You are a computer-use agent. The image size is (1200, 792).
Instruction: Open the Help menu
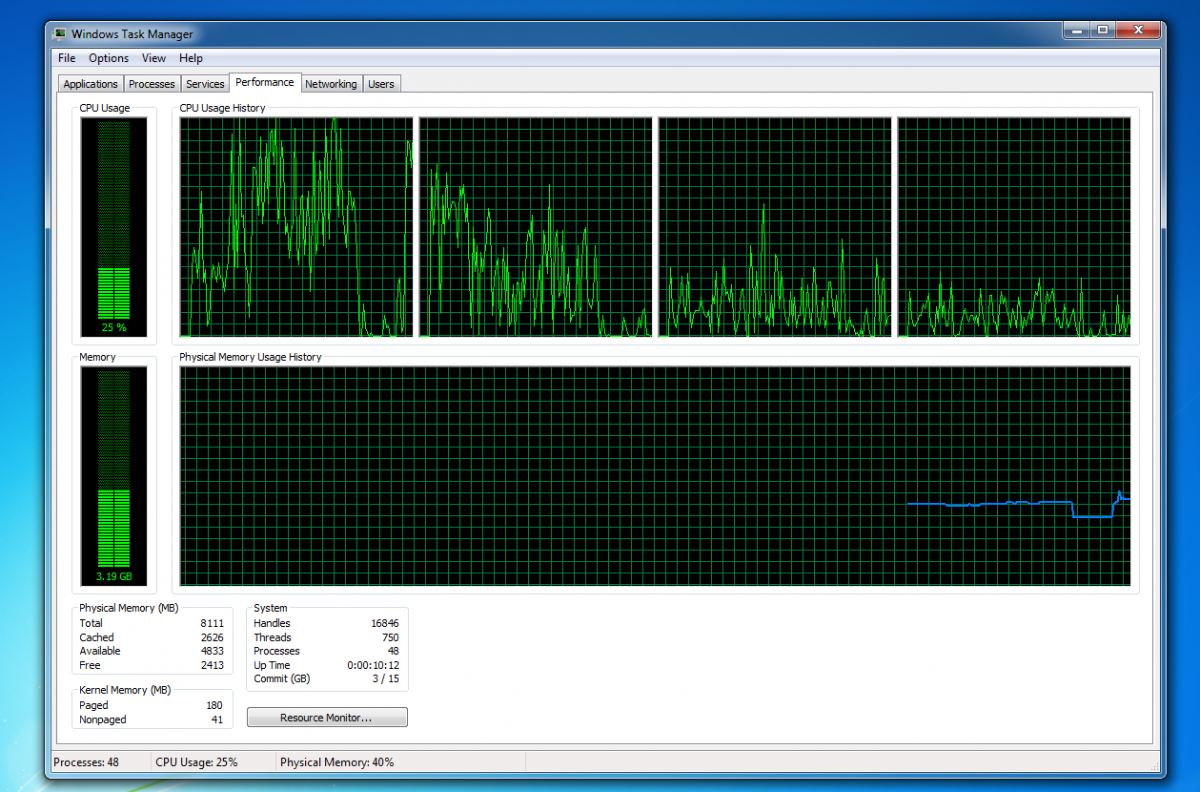(x=191, y=58)
